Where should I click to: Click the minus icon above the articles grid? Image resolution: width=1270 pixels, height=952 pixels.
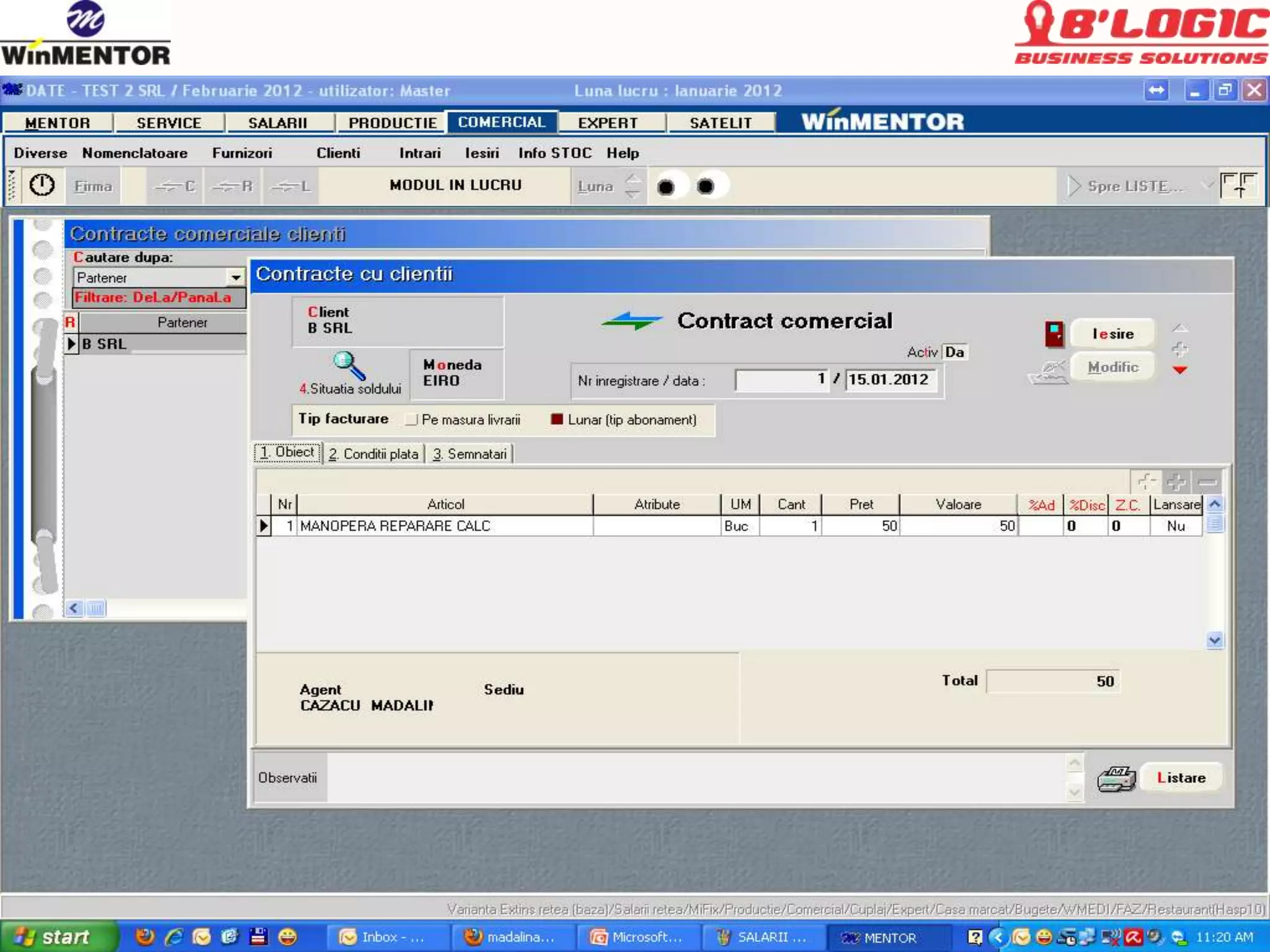(x=1207, y=482)
